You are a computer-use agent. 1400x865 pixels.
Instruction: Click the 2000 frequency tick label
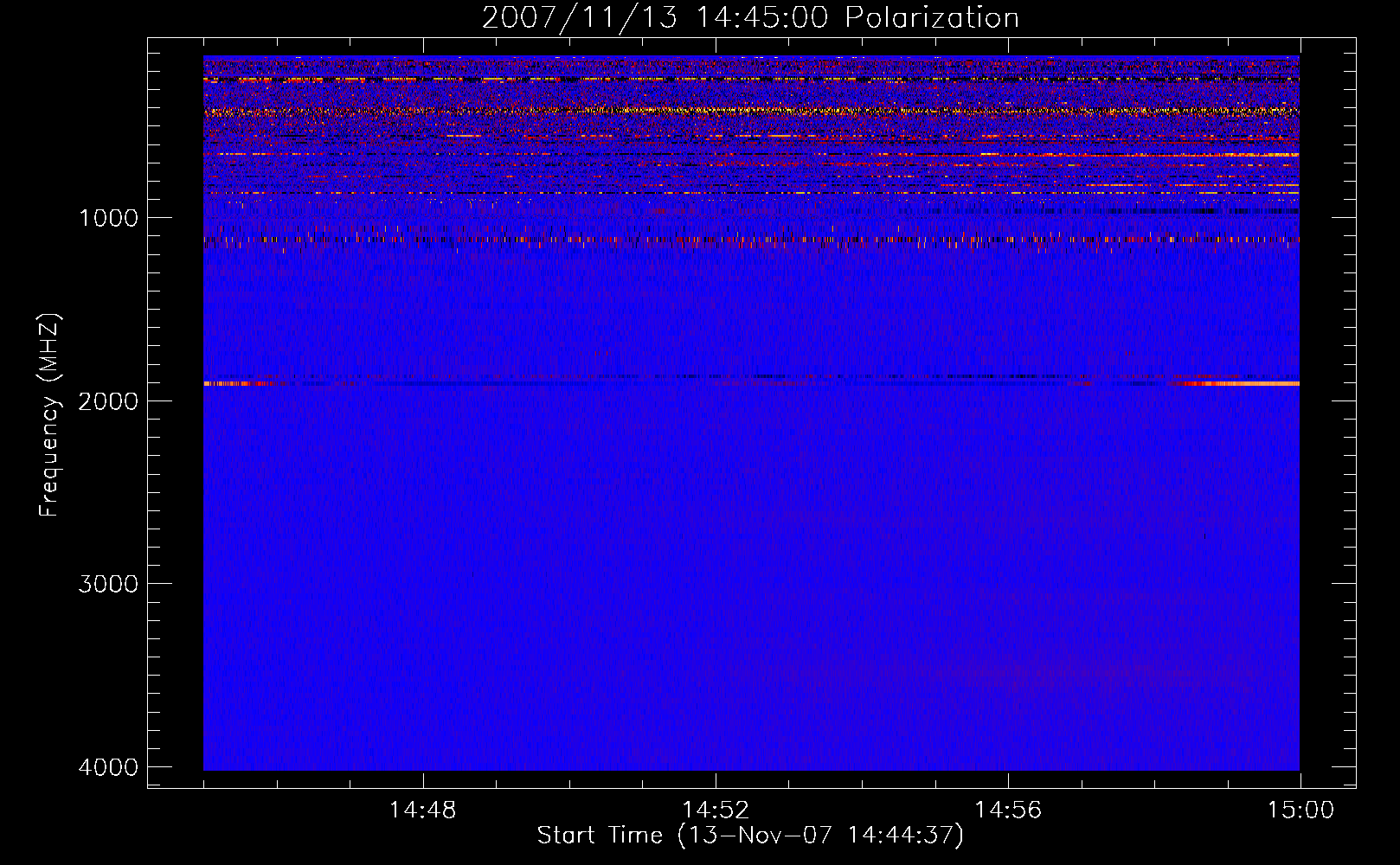108,400
